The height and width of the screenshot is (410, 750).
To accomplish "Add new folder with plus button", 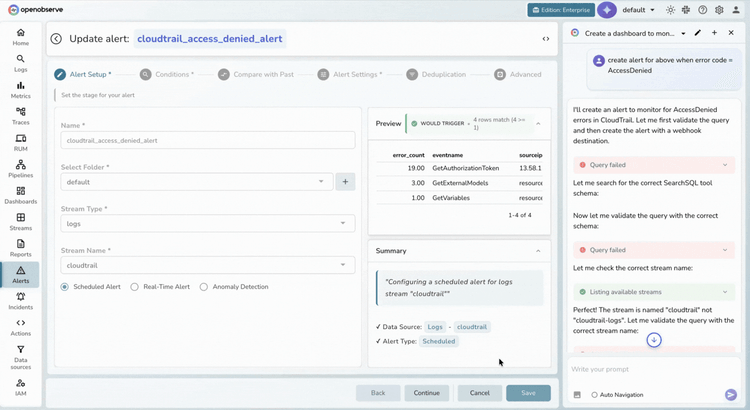I will [345, 182].
